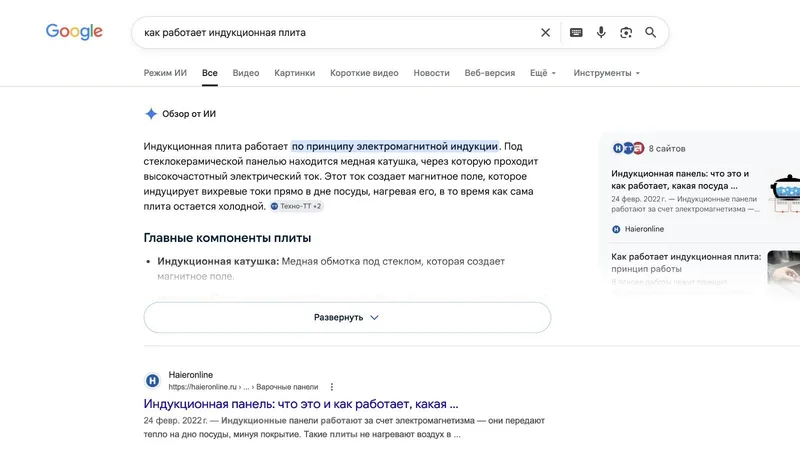Select the Все tab
Image resolution: width=800 pixels, height=450 pixels.
[210, 73]
